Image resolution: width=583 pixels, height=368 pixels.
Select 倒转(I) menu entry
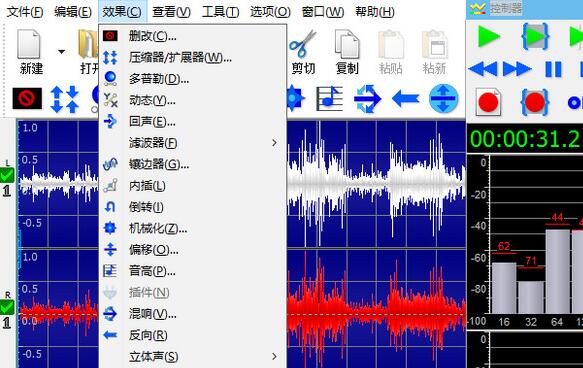[x=193, y=207]
